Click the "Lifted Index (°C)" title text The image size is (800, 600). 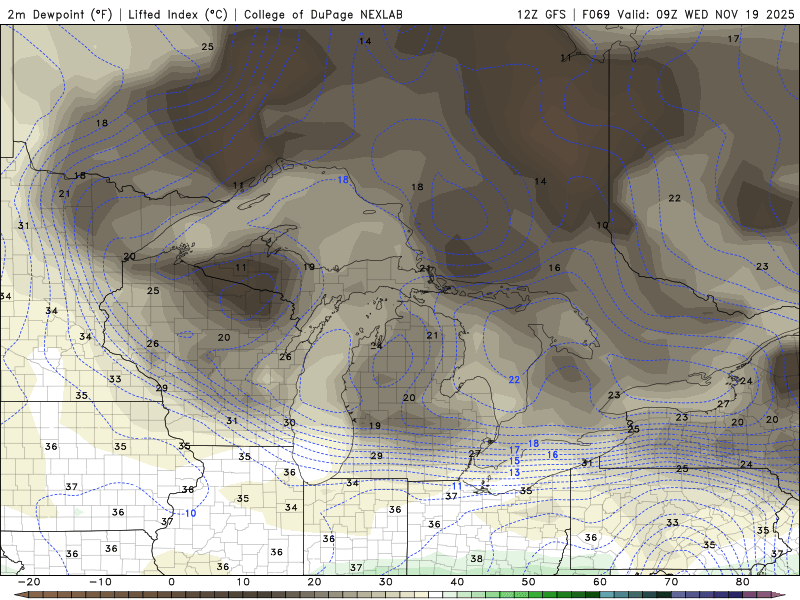178,14
